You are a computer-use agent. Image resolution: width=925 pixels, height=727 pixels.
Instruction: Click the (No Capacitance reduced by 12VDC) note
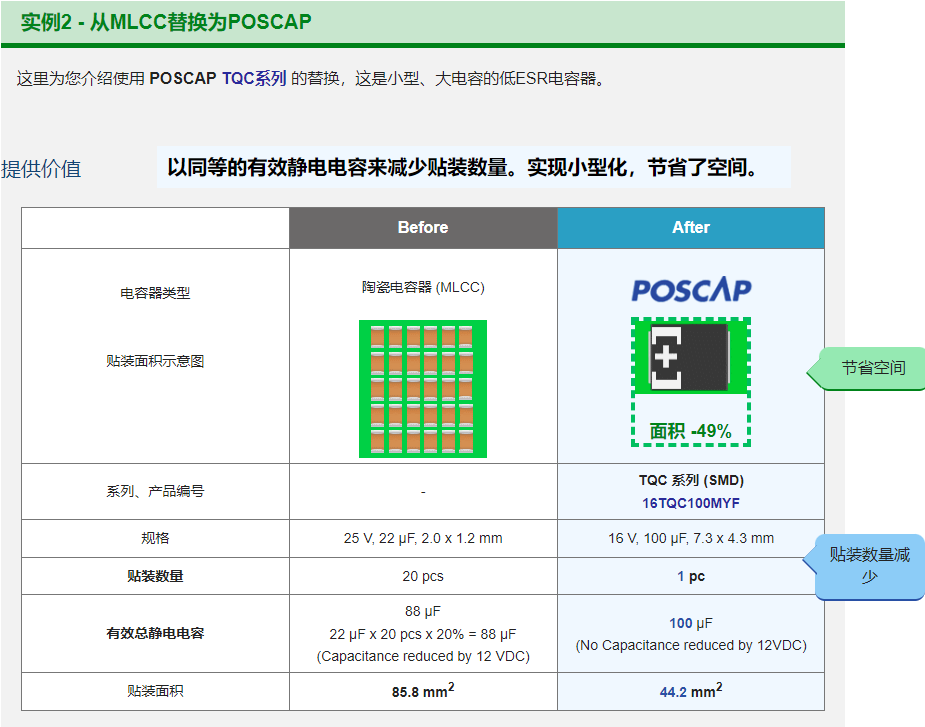pyautogui.click(x=691, y=646)
